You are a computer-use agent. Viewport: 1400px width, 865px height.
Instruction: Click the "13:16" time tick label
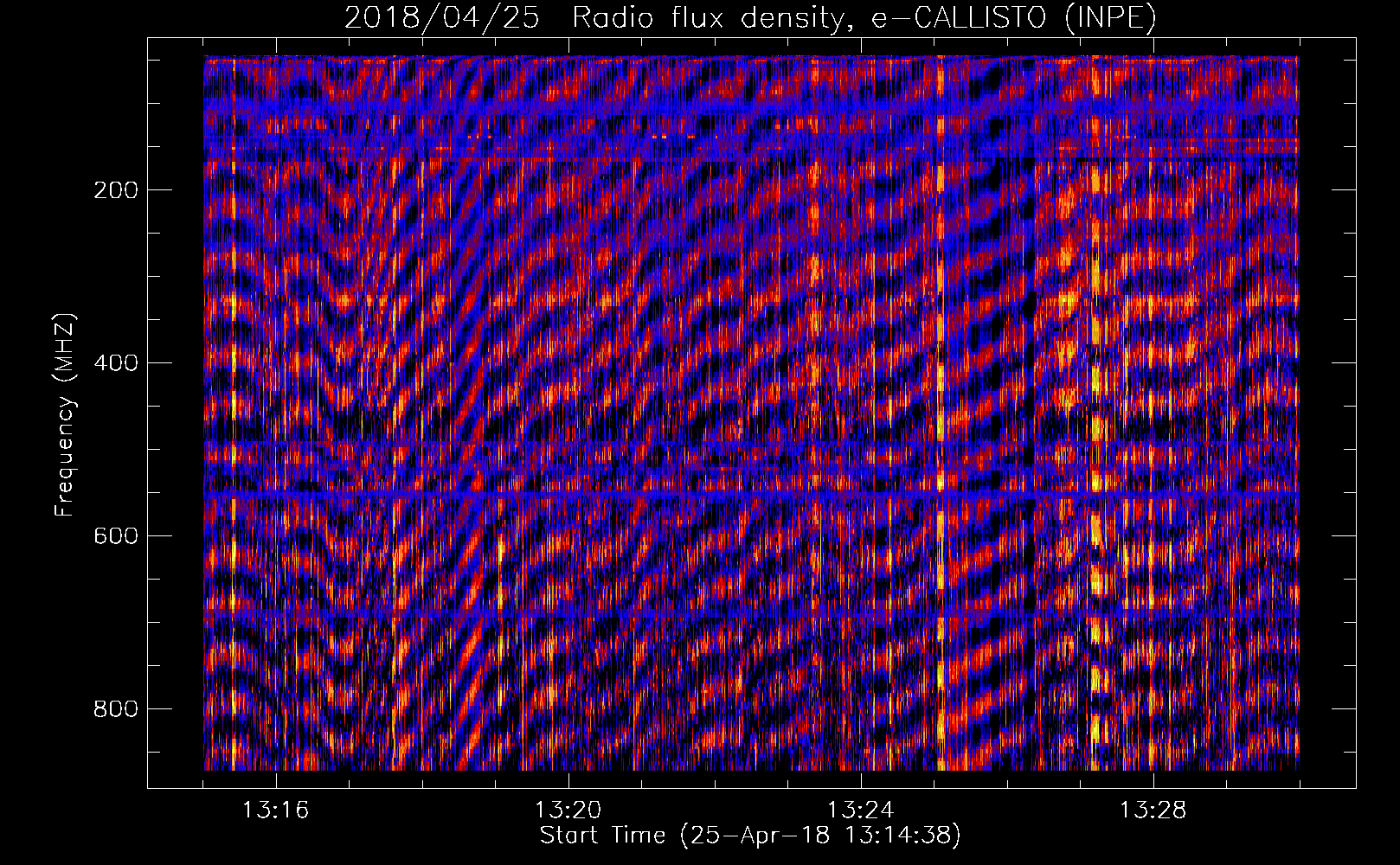pos(275,811)
